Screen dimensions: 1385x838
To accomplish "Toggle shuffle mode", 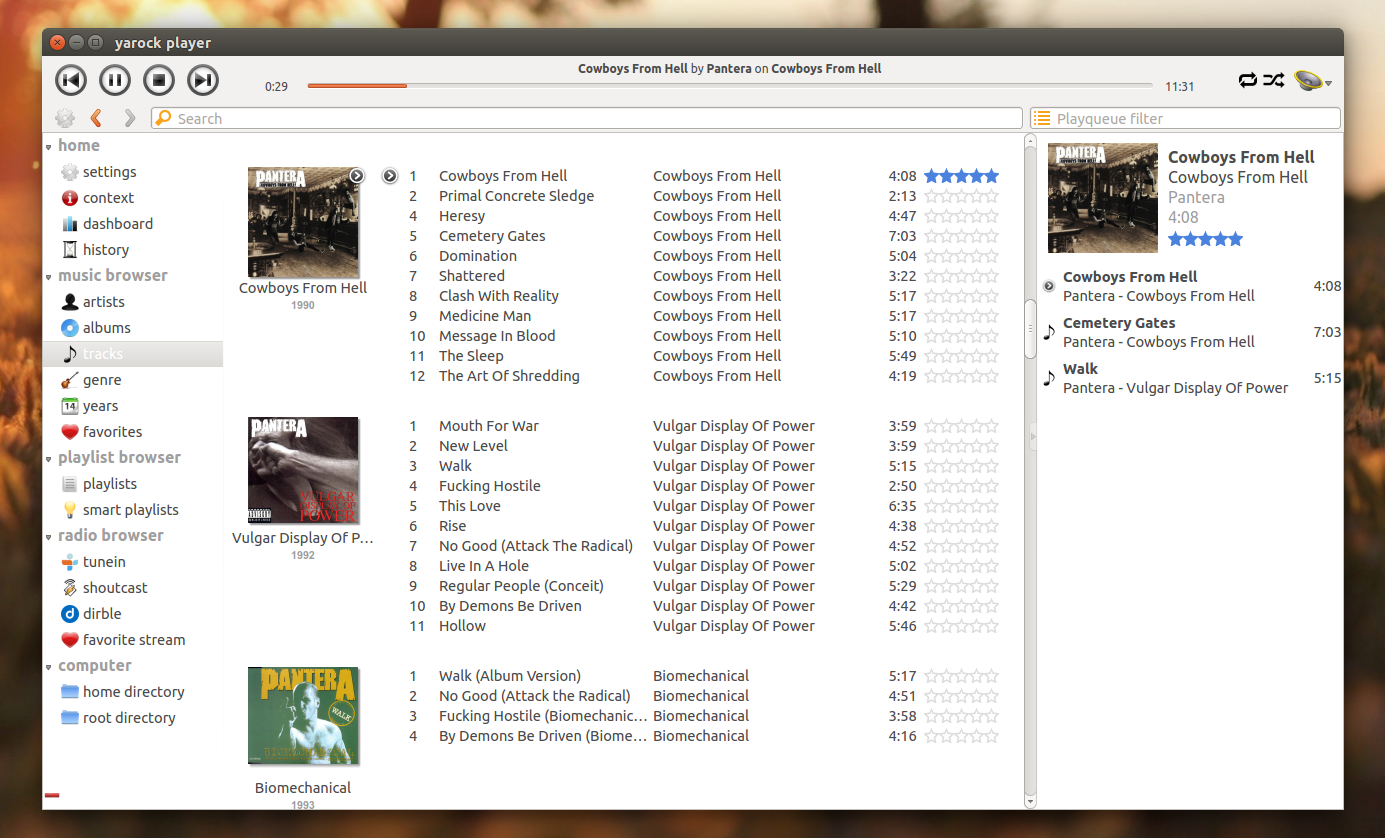I will pos(1273,80).
